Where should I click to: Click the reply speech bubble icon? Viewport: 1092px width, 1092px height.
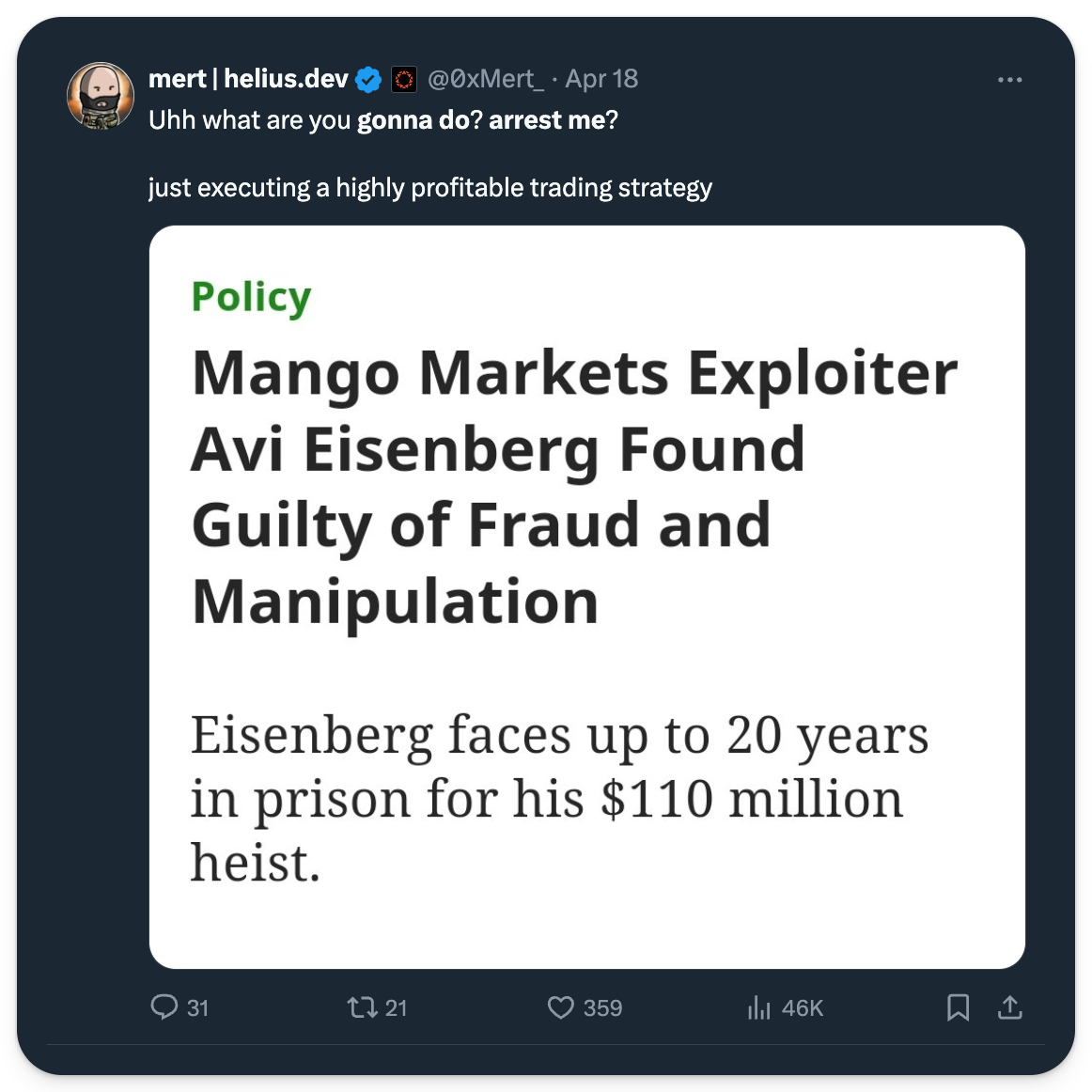164,1007
